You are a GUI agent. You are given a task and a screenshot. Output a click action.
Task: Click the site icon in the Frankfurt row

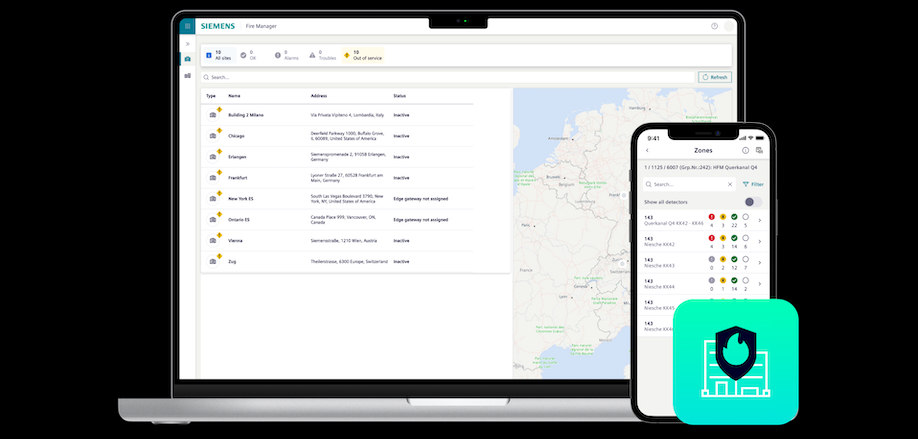point(213,178)
